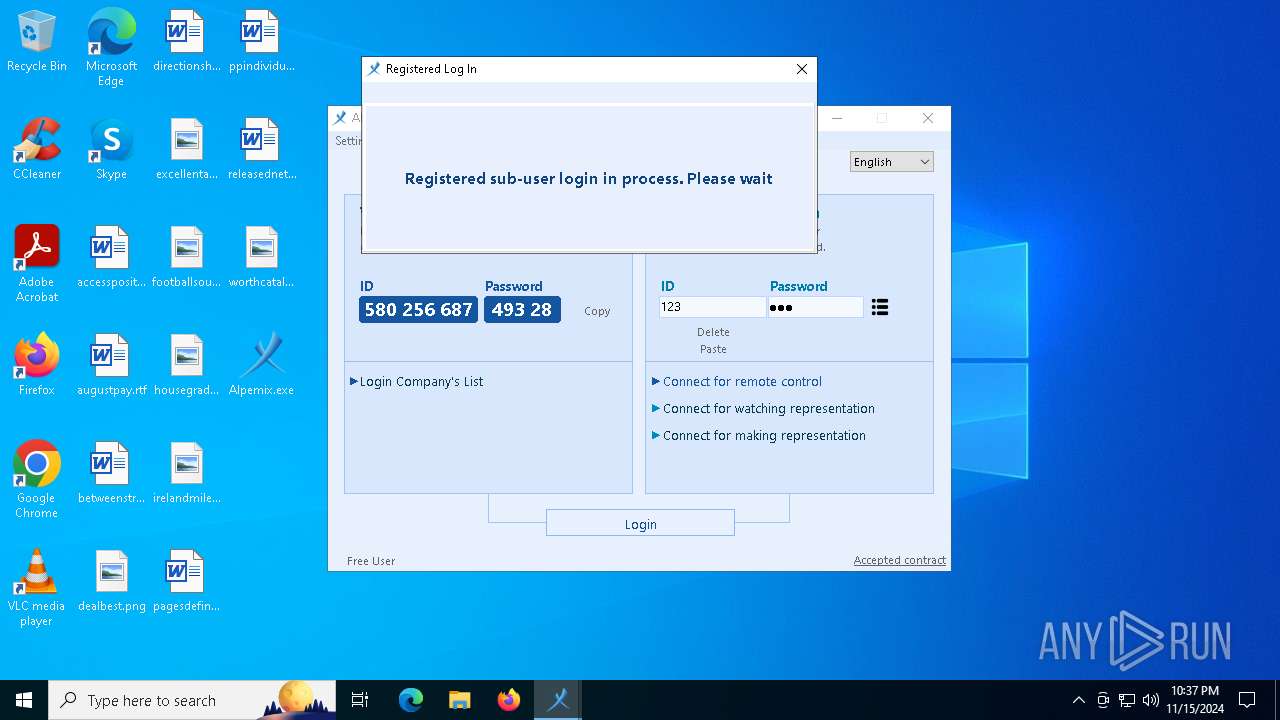Click Paste under the remote ID field

(713, 349)
